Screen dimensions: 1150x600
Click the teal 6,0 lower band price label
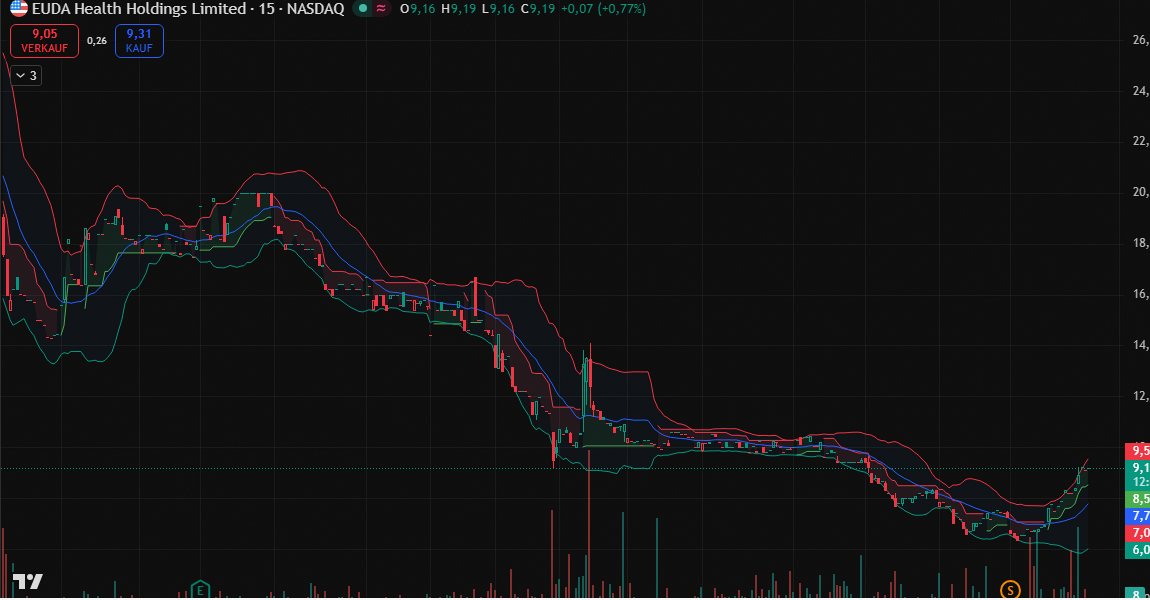(1138, 549)
